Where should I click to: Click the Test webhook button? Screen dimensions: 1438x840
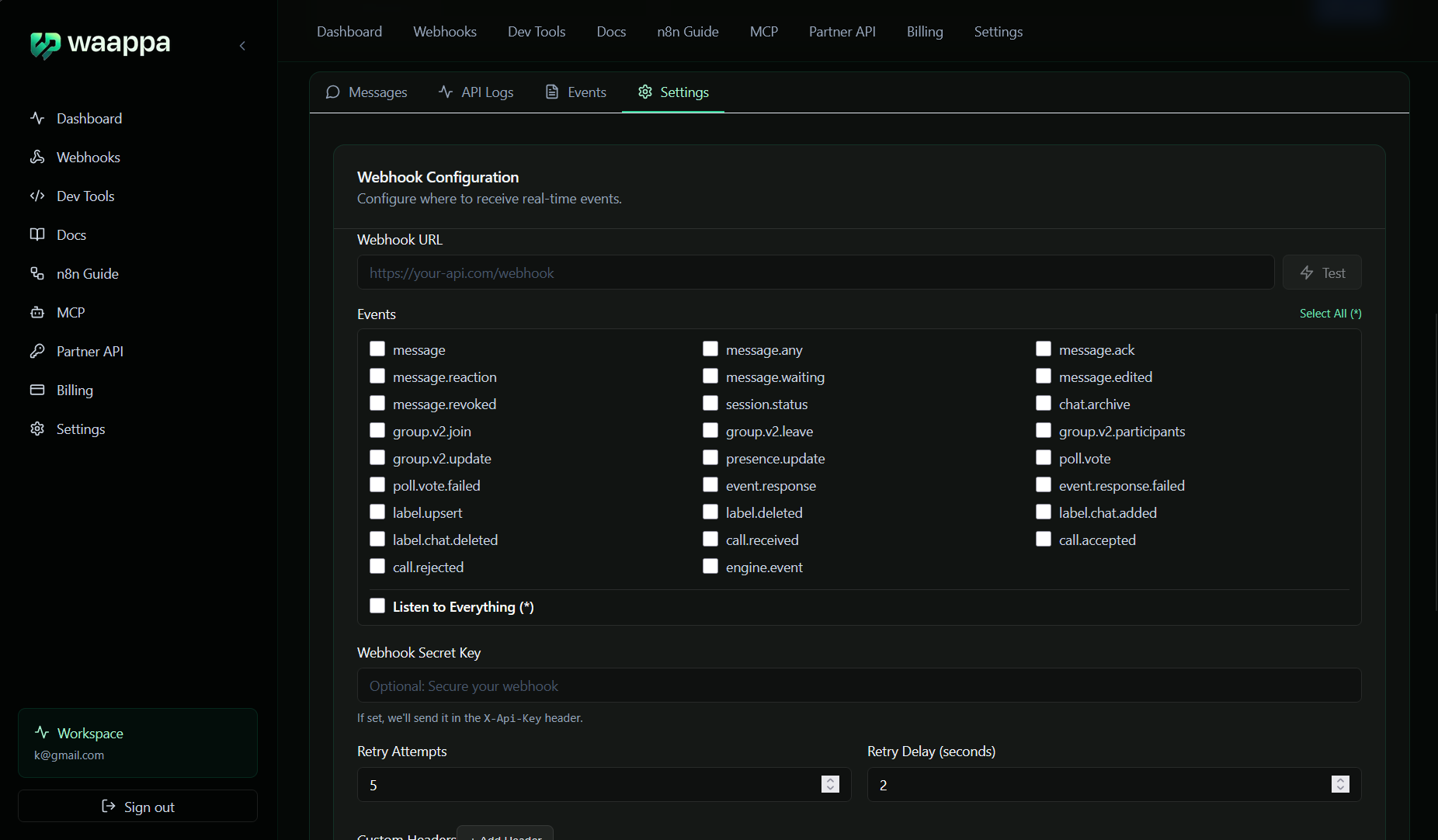[x=1322, y=272]
